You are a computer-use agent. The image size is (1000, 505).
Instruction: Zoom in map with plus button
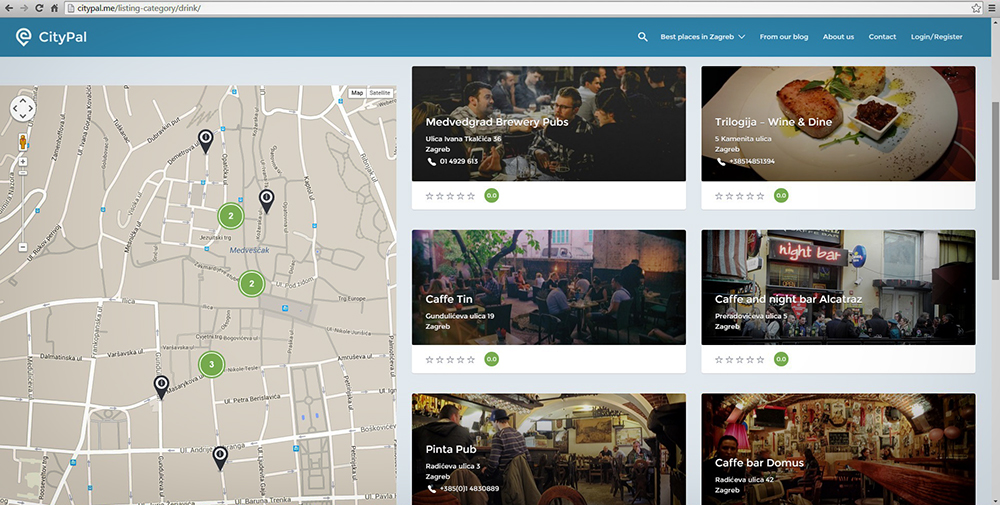click(x=22, y=162)
